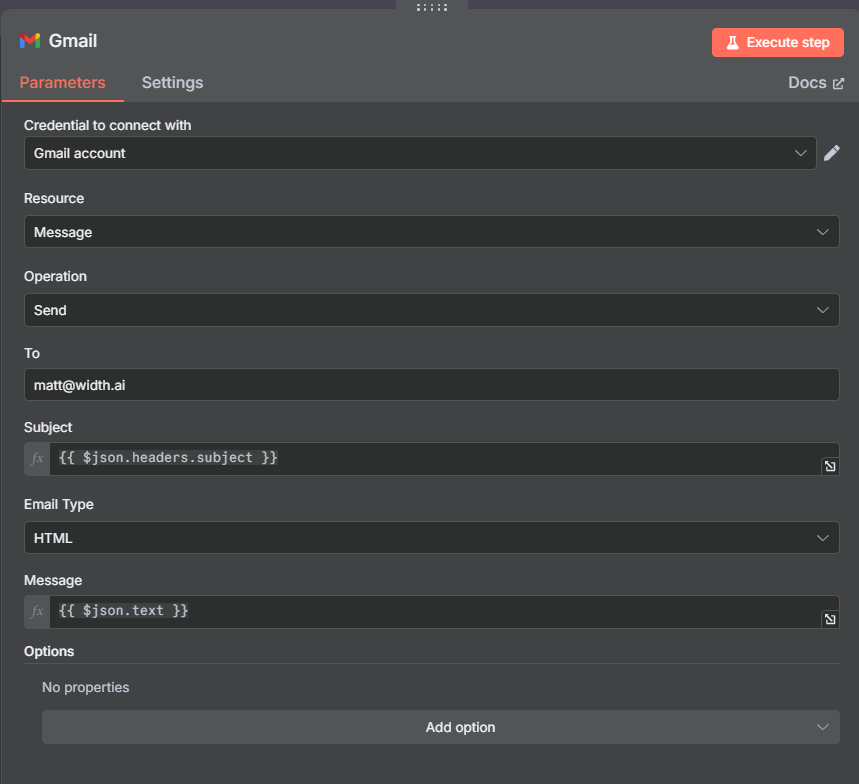Click the 'No properties' text

click(85, 688)
